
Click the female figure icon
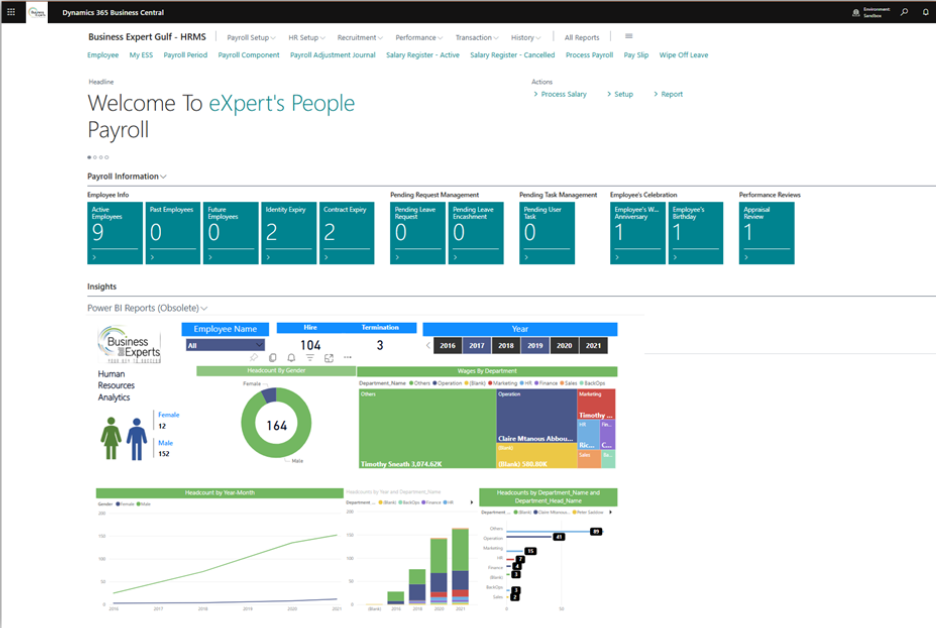(111, 438)
